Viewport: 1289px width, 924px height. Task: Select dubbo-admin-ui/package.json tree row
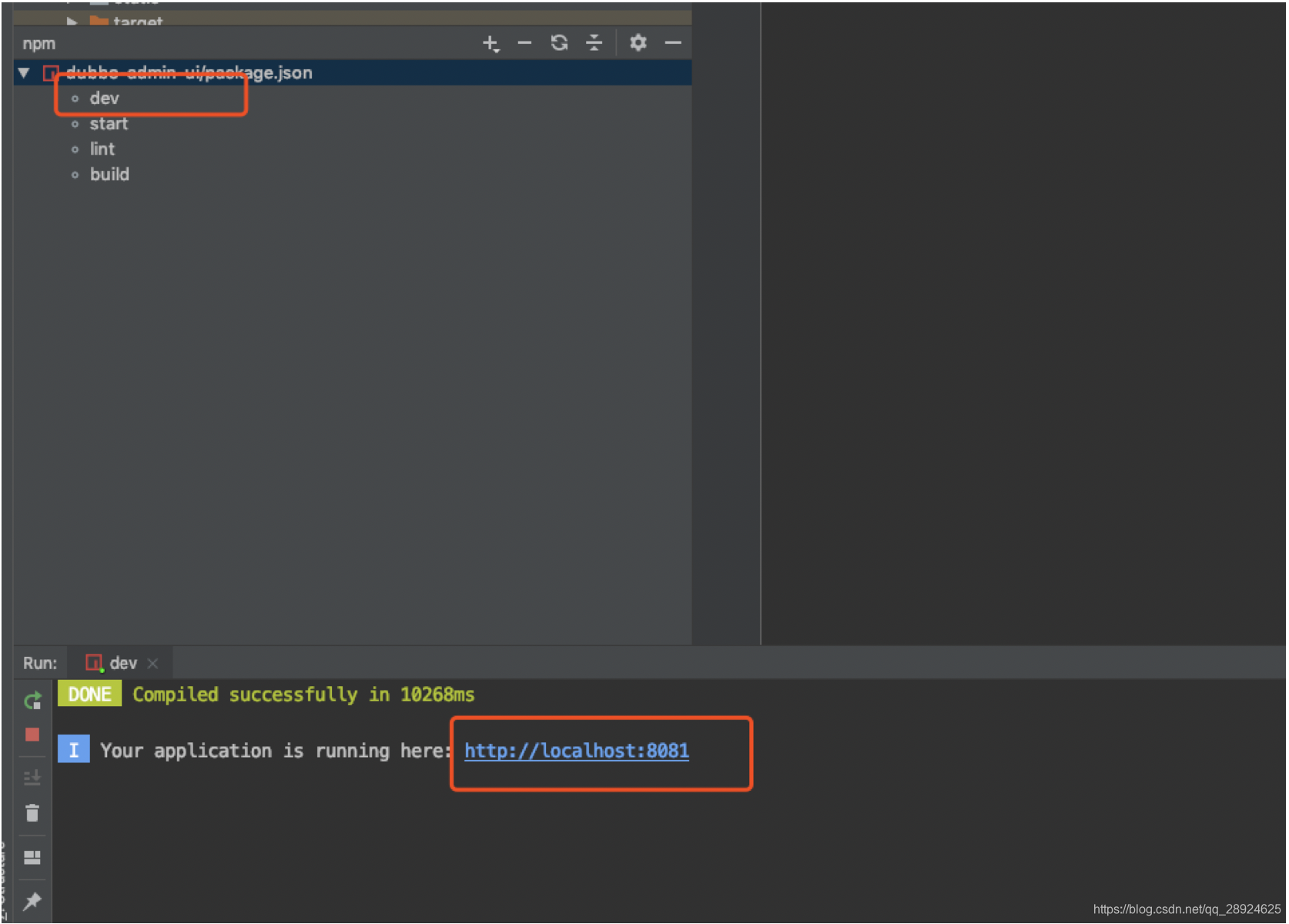(x=353, y=73)
